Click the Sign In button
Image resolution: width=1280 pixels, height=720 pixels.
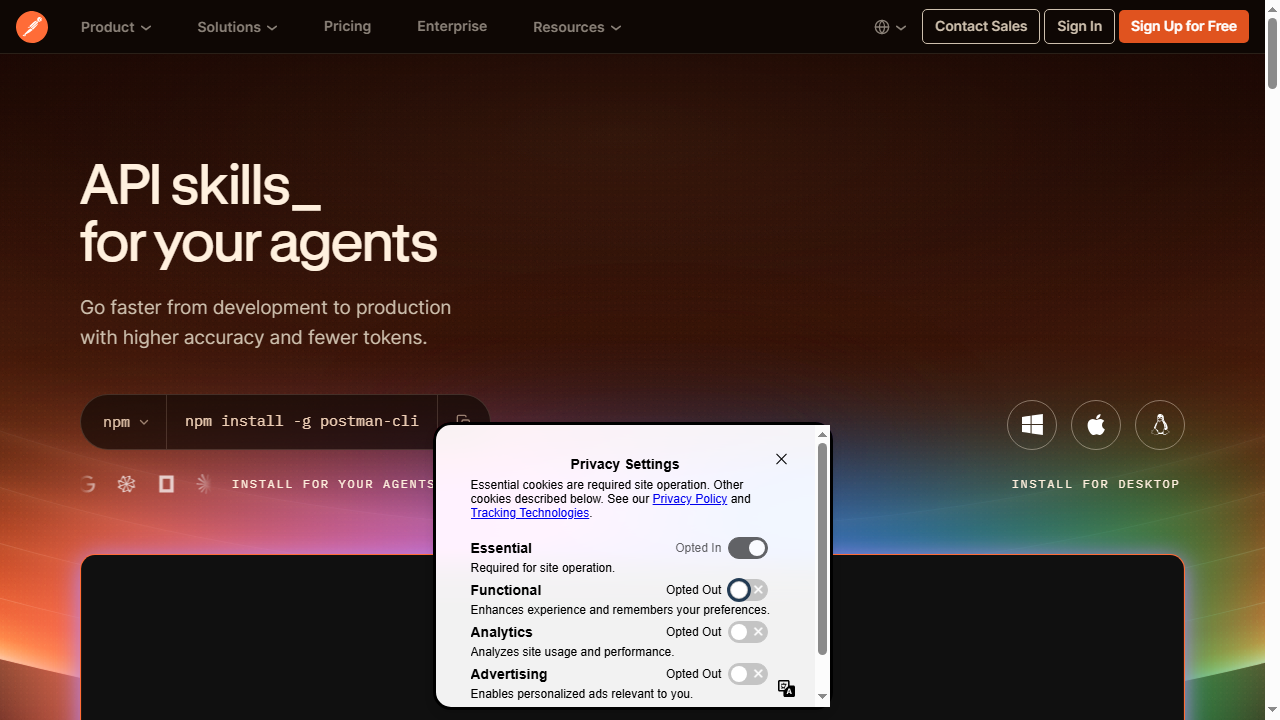[x=1079, y=26]
